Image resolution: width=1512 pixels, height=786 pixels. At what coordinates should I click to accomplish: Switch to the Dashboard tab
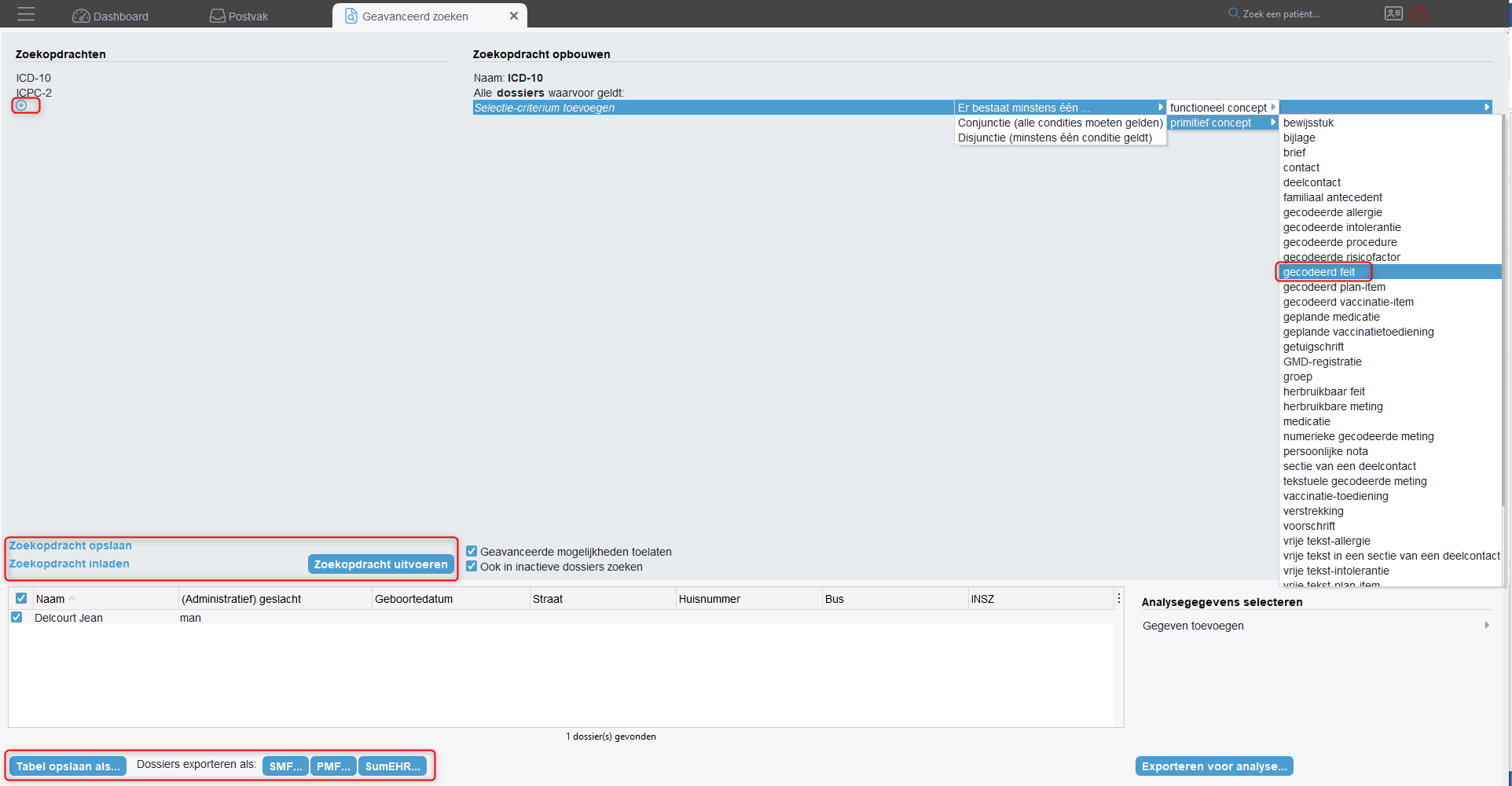tap(110, 16)
